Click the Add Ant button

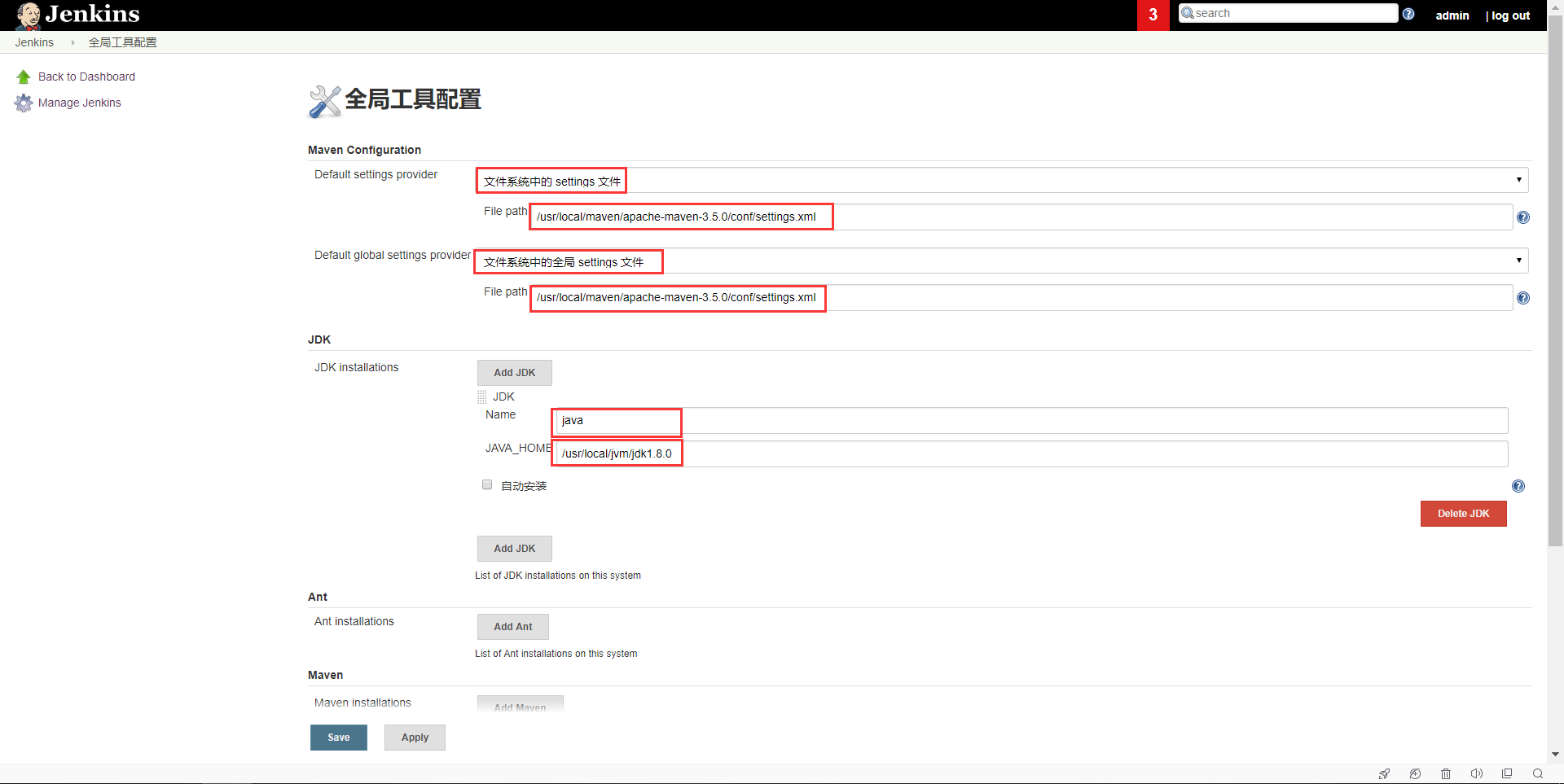[x=513, y=627]
